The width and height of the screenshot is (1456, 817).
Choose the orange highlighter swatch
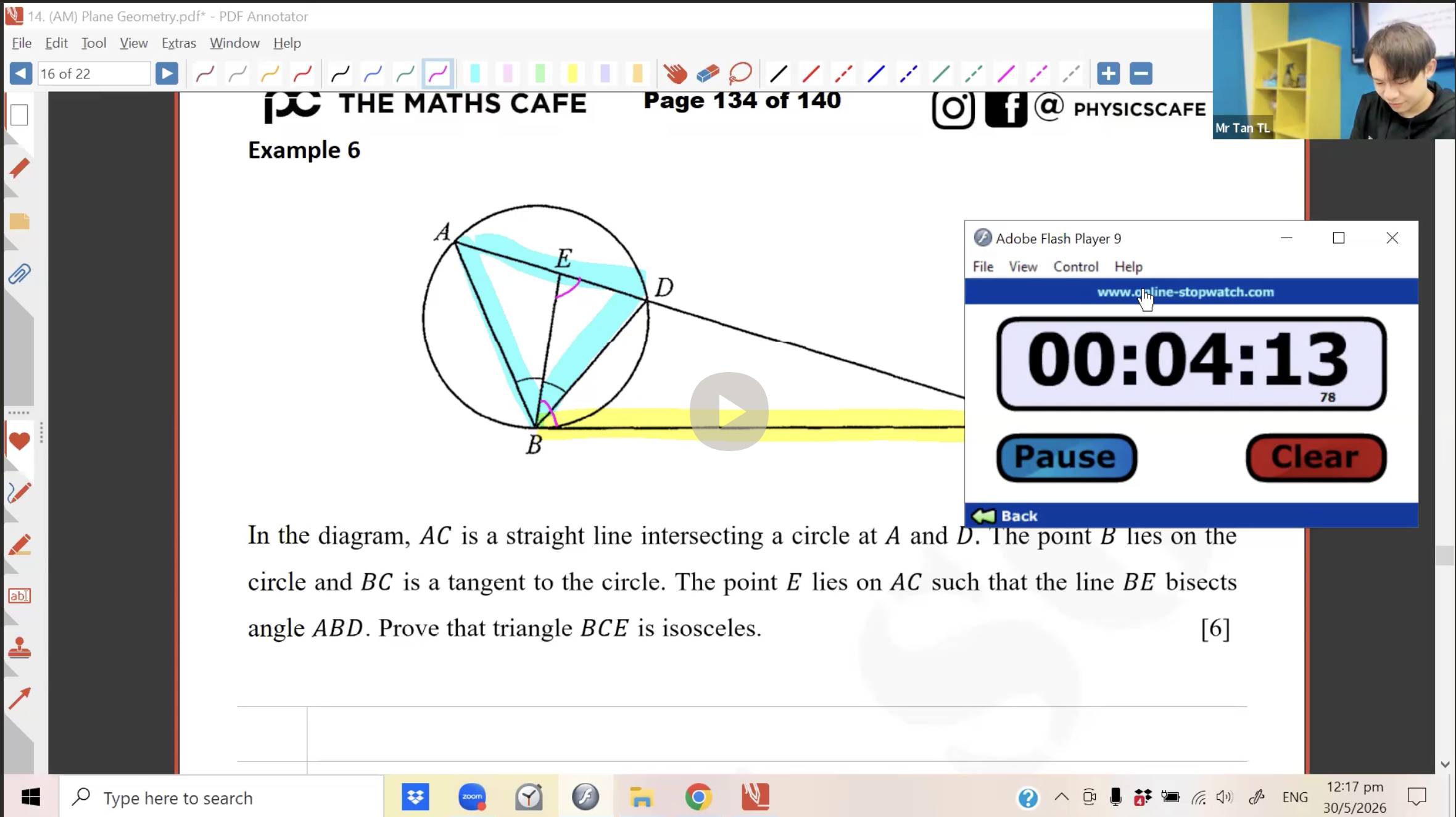coord(638,74)
